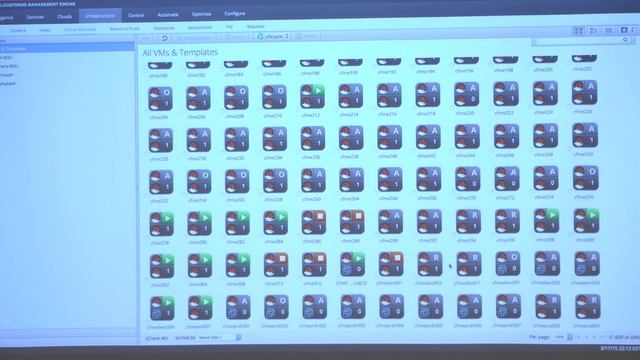Open the cfme216 VM icon
Image resolution: width=640 pixels, height=360 pixels.
[389, 95]
